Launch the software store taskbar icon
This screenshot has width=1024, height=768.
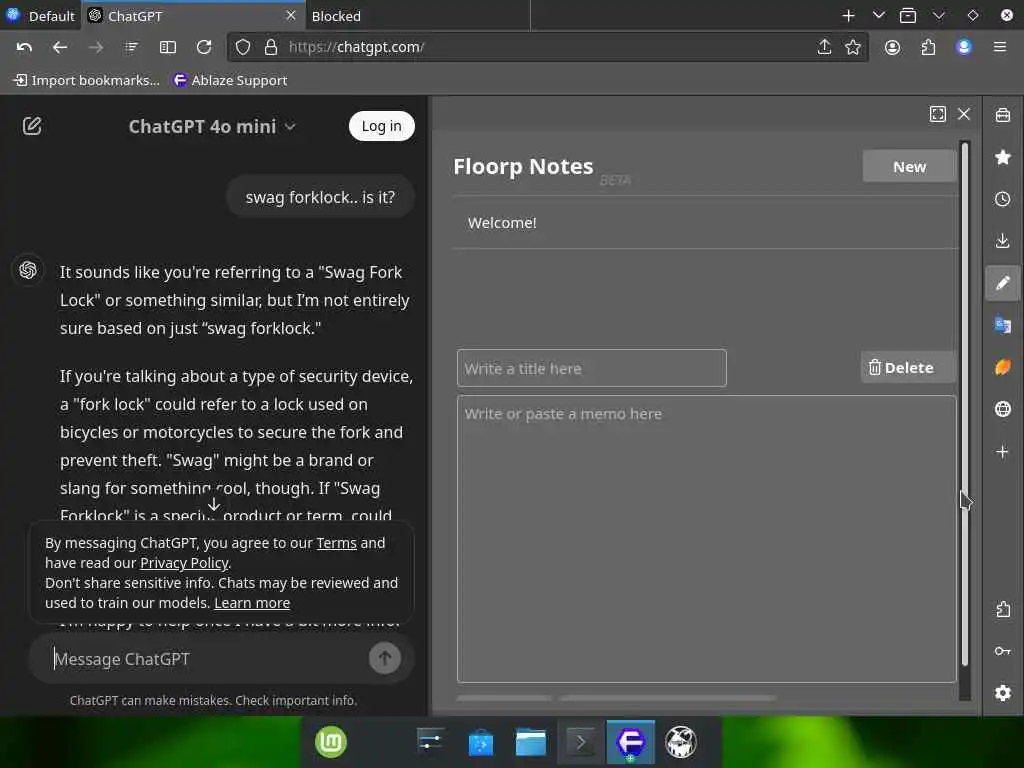coord(481,743)
